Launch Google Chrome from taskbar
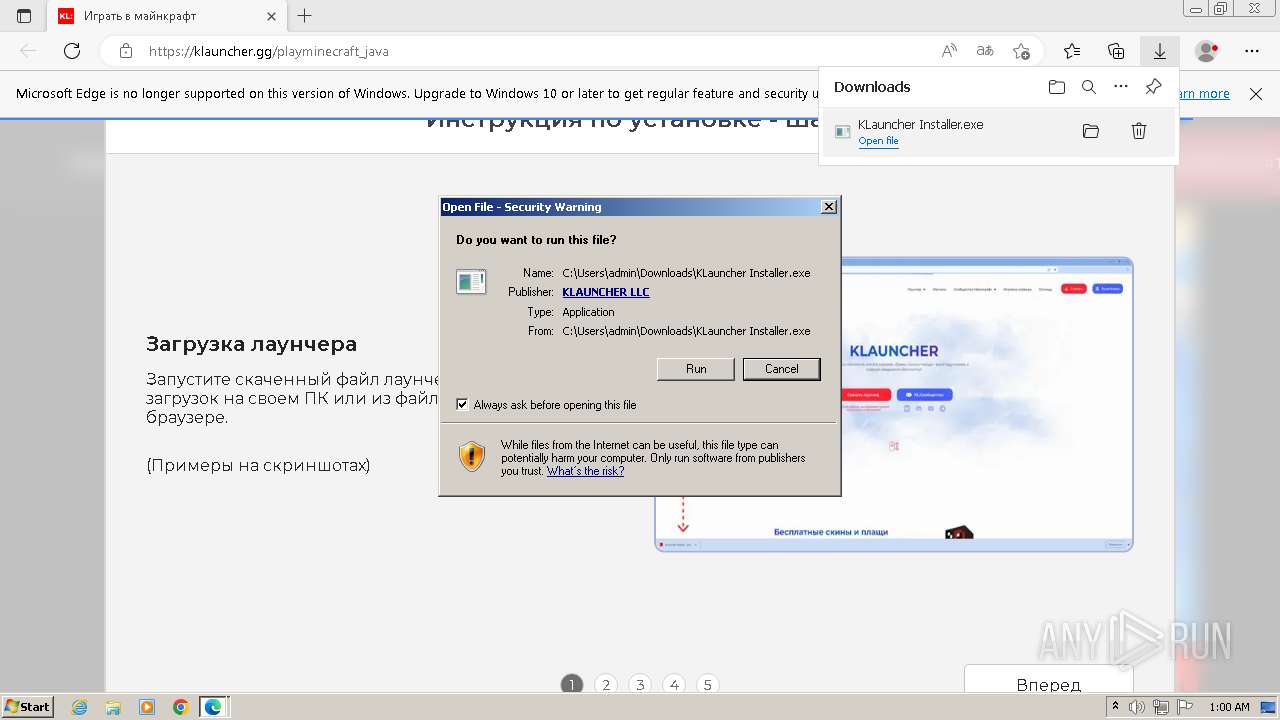The height and width of the screenshot is (720, 1280). point(180,707)
